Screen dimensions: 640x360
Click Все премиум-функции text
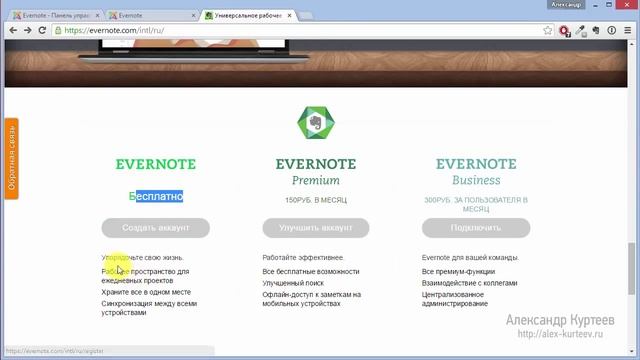click(458, 271)
